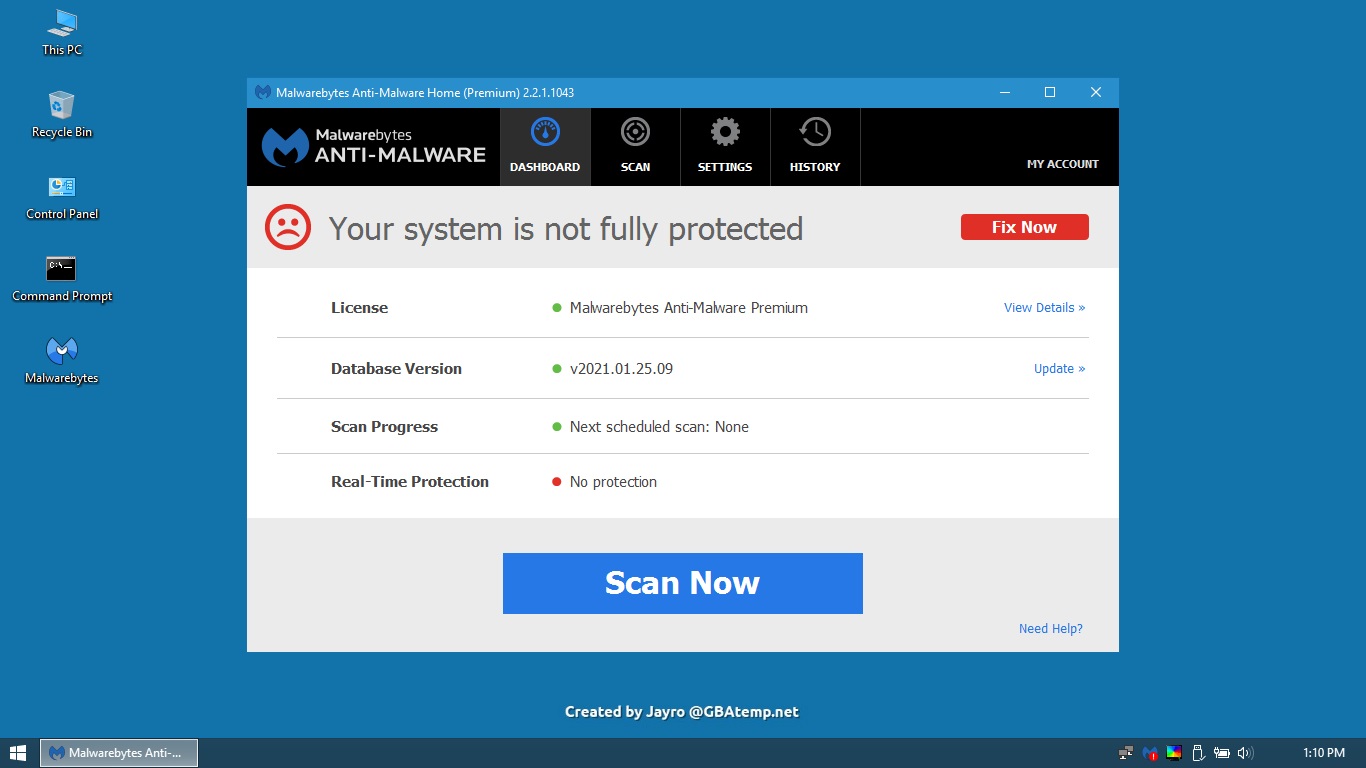Go to the History tab
Image resolution: width=1366 pixels, height=768 pixels.
[x=815, y=147]
